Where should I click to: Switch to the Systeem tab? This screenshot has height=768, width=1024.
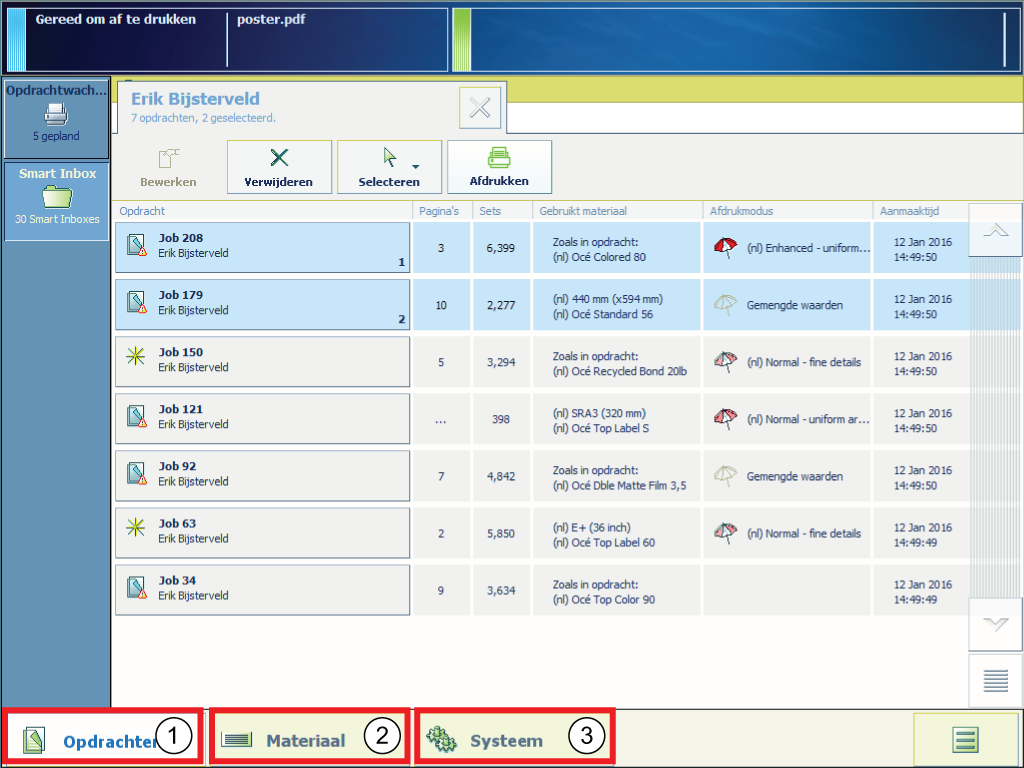(515, 737)
